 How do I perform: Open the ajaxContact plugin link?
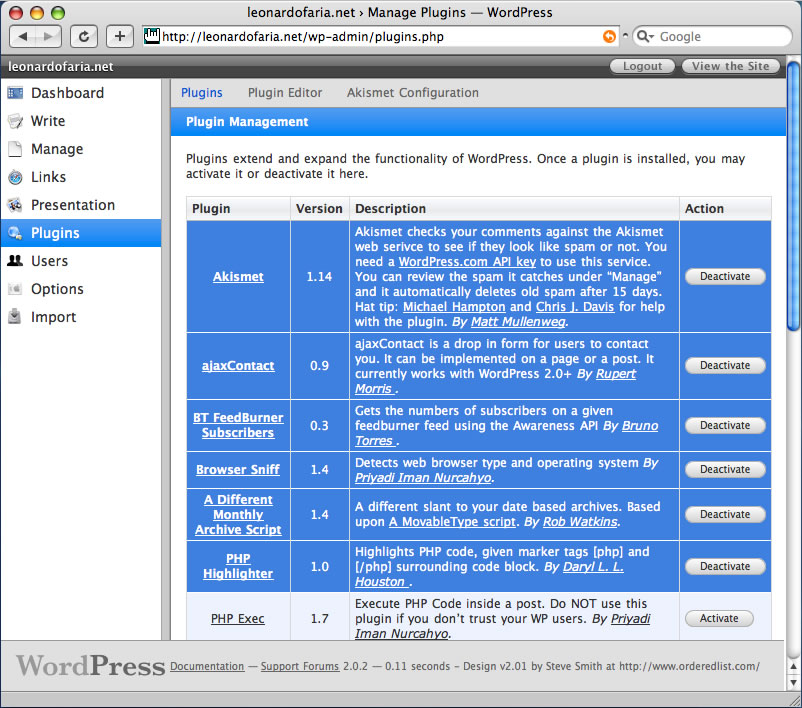tap(238, 366)
